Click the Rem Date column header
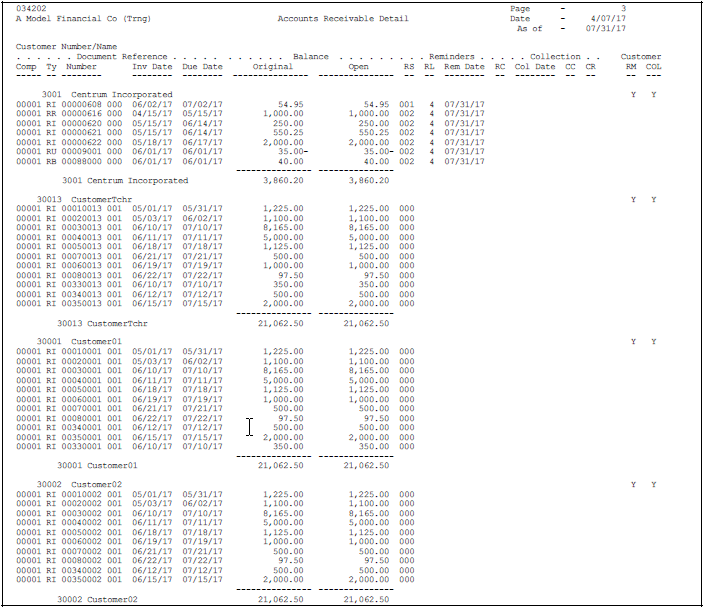 (464, 67)
